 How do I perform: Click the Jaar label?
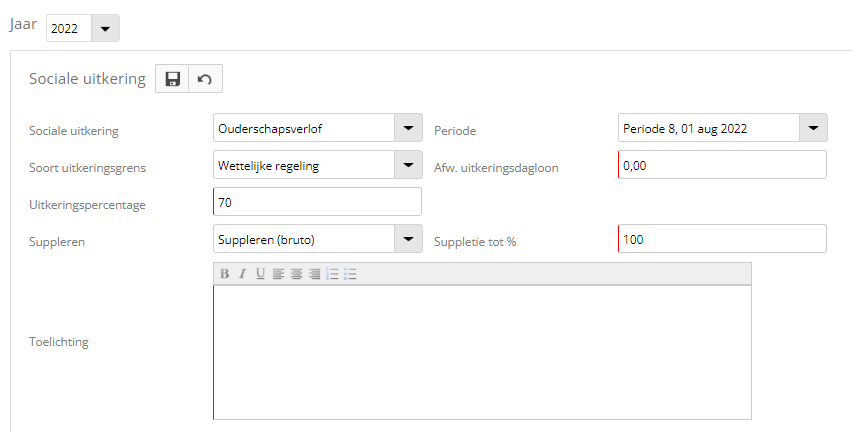(23, 24)
